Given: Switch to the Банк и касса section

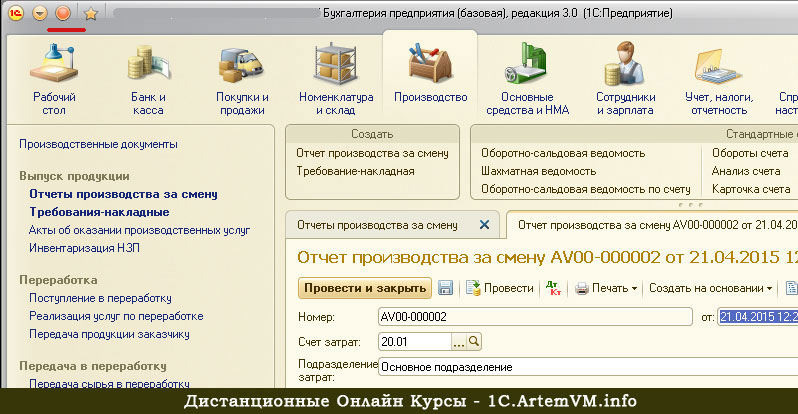Looking at the screenshot, I should pyautogui.click(x=148, y=79).
